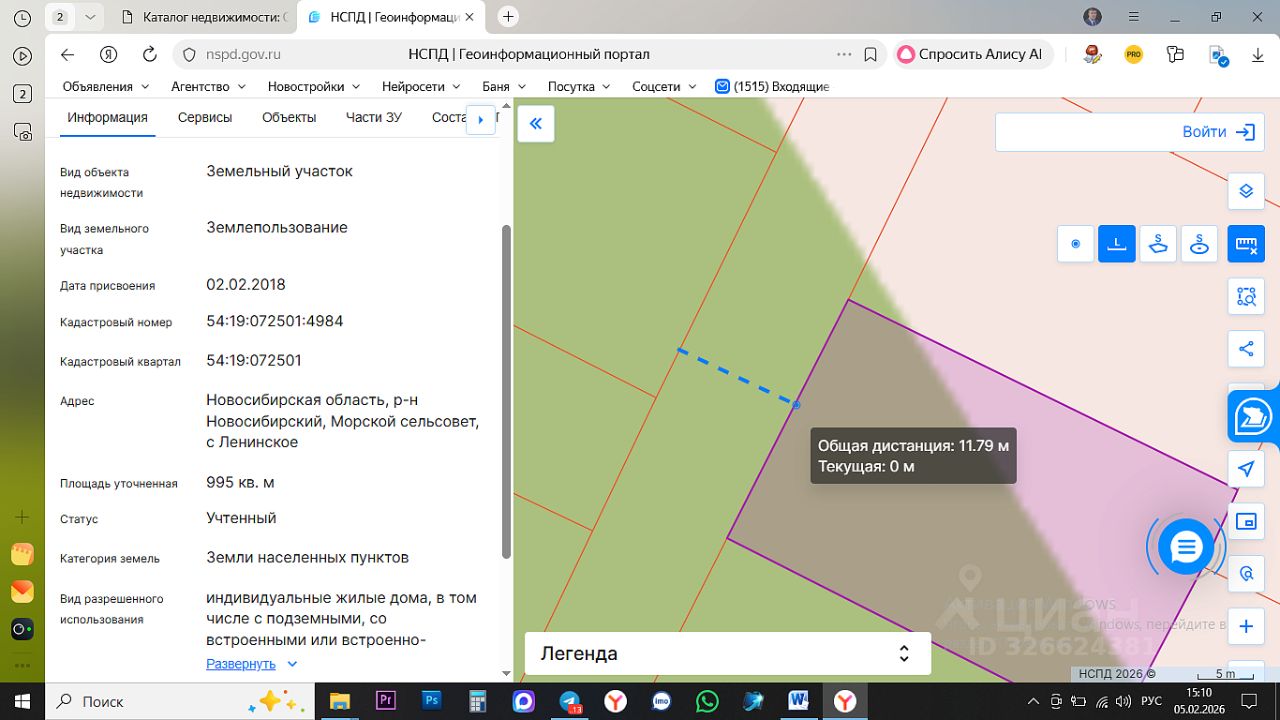The height and width of the screenshot is (720, 1280).
Task: Open the Windows Start menu
Action: [x=22, y=701]
